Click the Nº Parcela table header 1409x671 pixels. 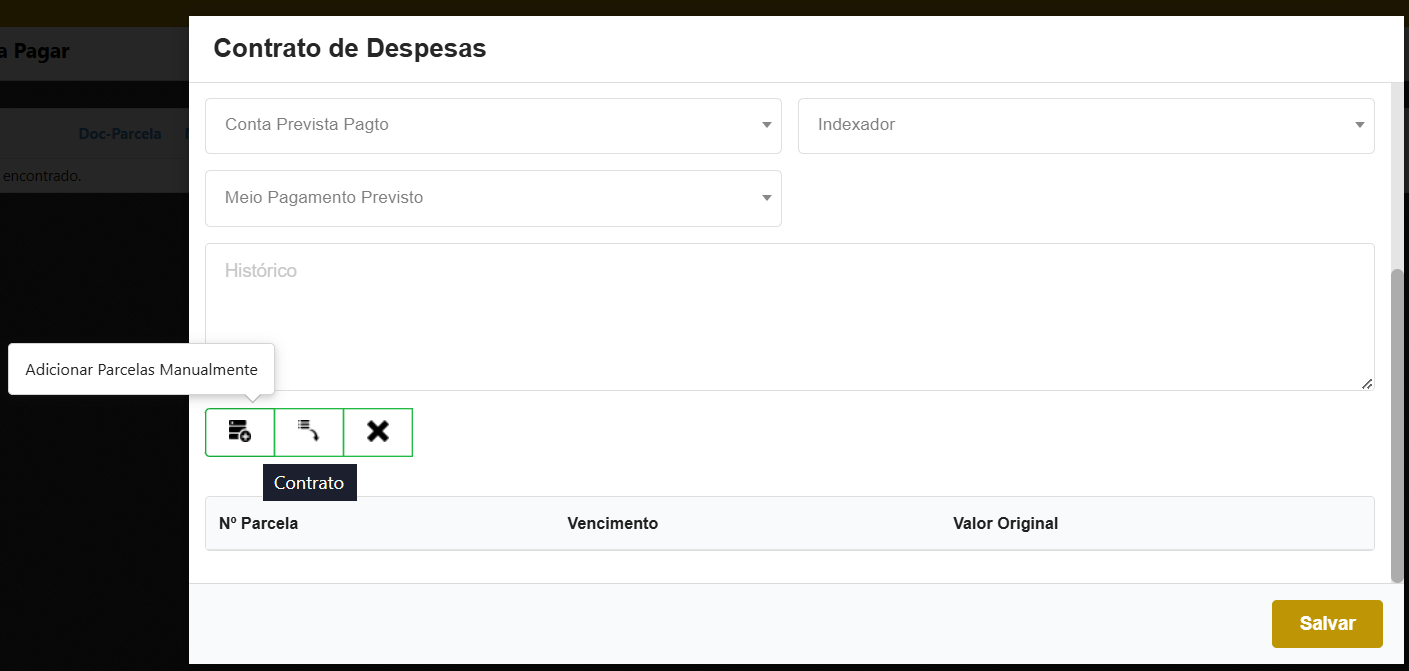point(259,522)
